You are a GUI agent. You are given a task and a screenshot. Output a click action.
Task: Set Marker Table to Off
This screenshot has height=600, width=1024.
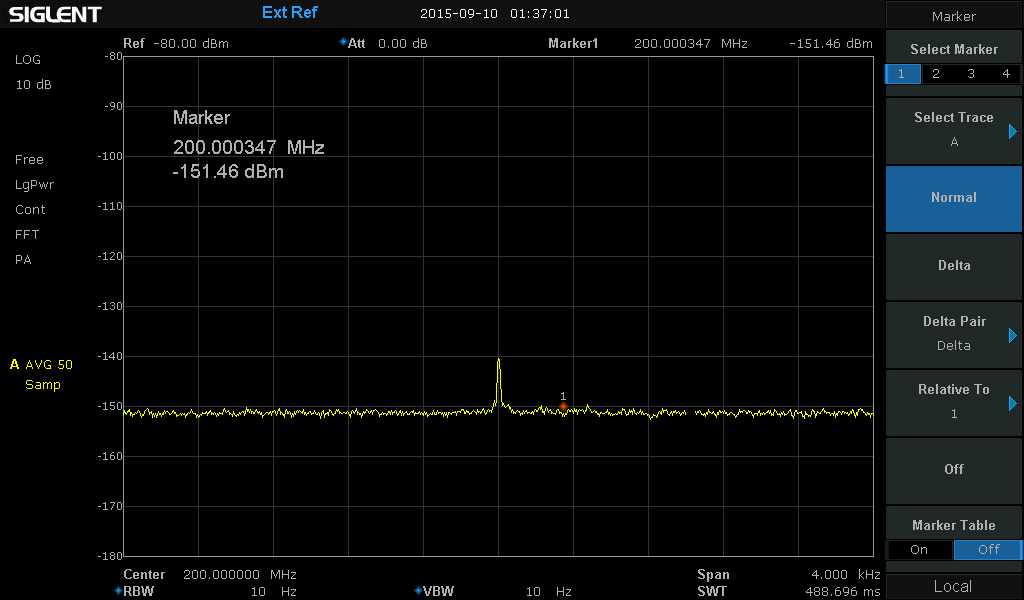tap(988, 549)
